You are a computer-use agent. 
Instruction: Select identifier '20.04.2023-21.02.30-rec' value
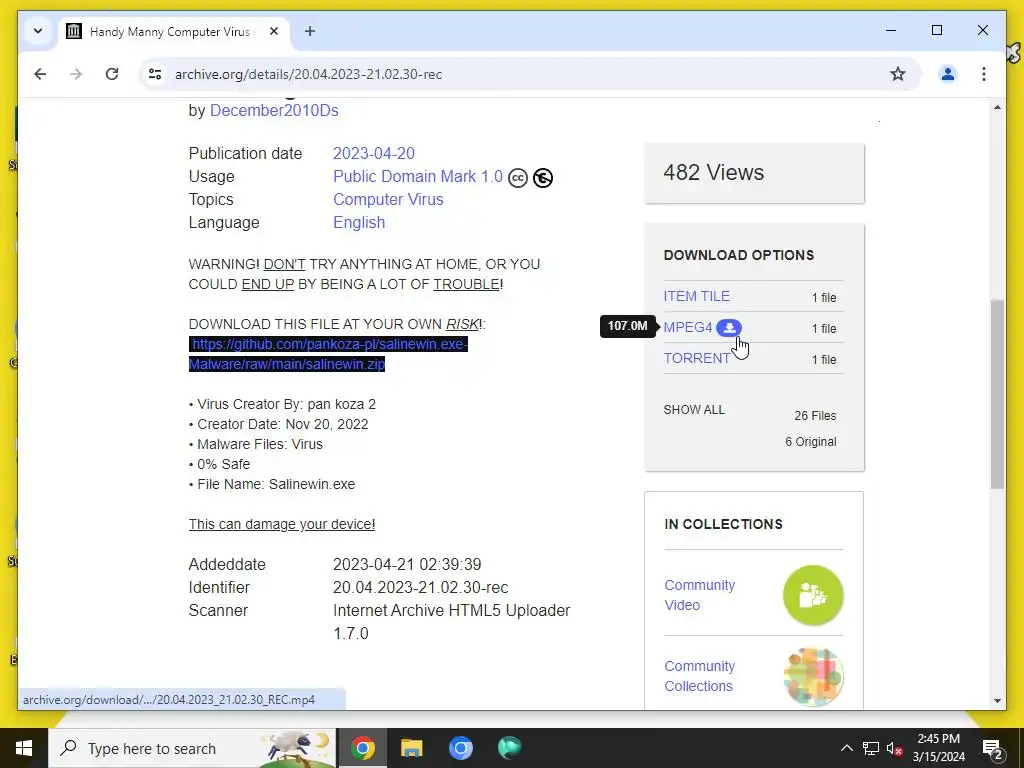click(421, 587)
